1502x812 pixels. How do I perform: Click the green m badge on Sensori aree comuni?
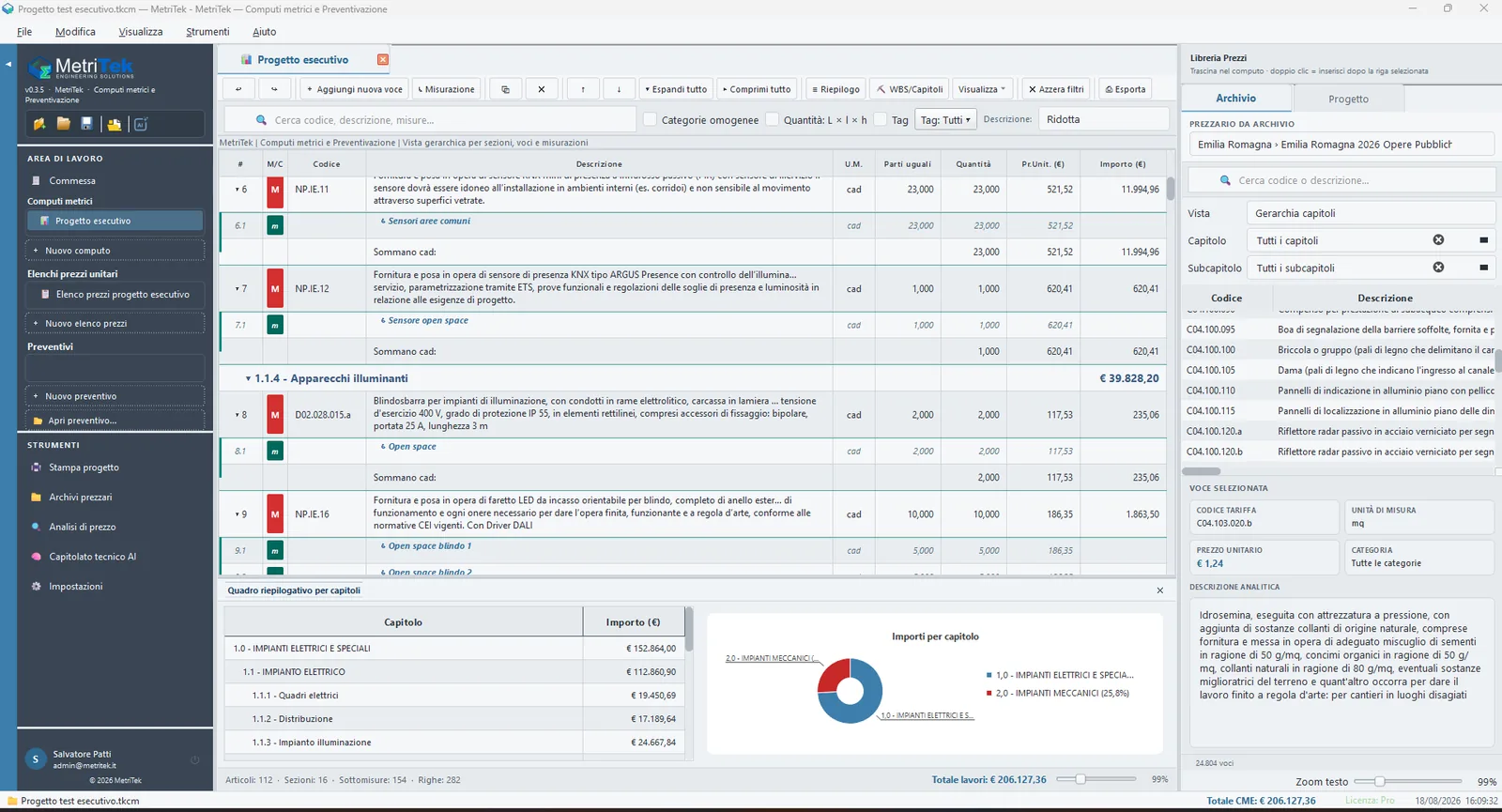(x=275, y=225)
